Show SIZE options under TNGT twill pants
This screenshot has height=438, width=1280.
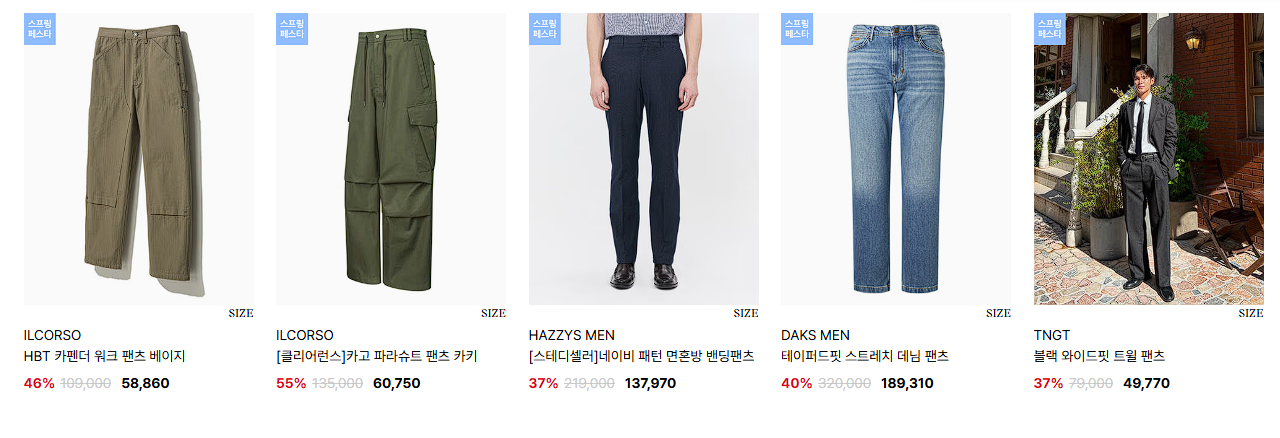tap(1251, 313)
